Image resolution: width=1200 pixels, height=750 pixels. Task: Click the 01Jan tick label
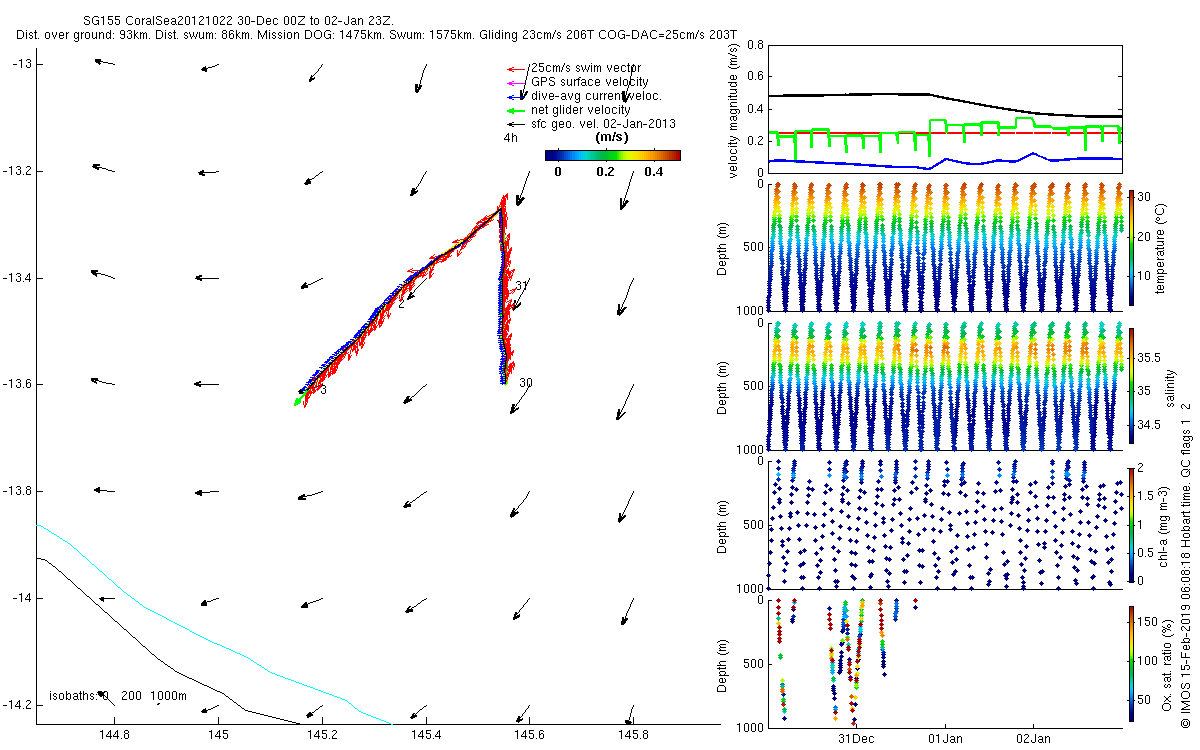tap(945, 739)
